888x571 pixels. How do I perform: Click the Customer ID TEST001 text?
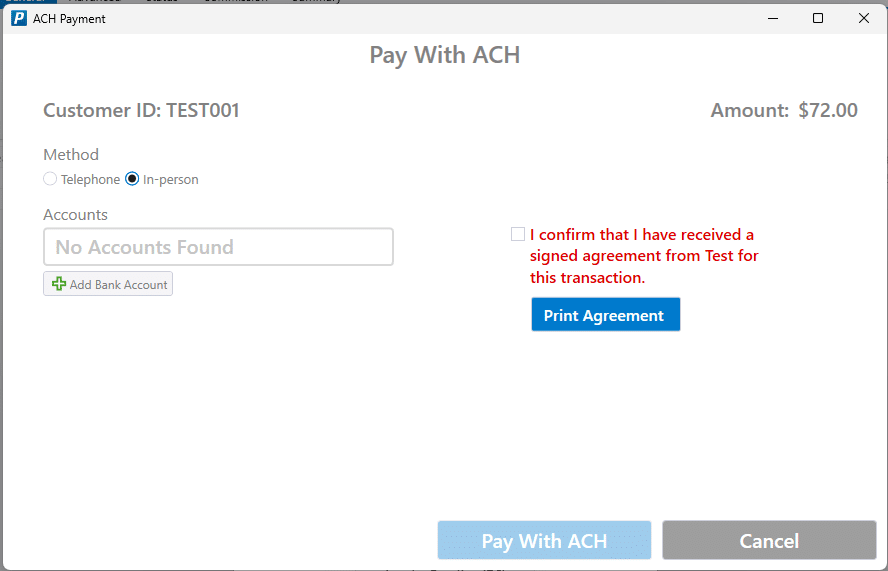coord(142,110)
